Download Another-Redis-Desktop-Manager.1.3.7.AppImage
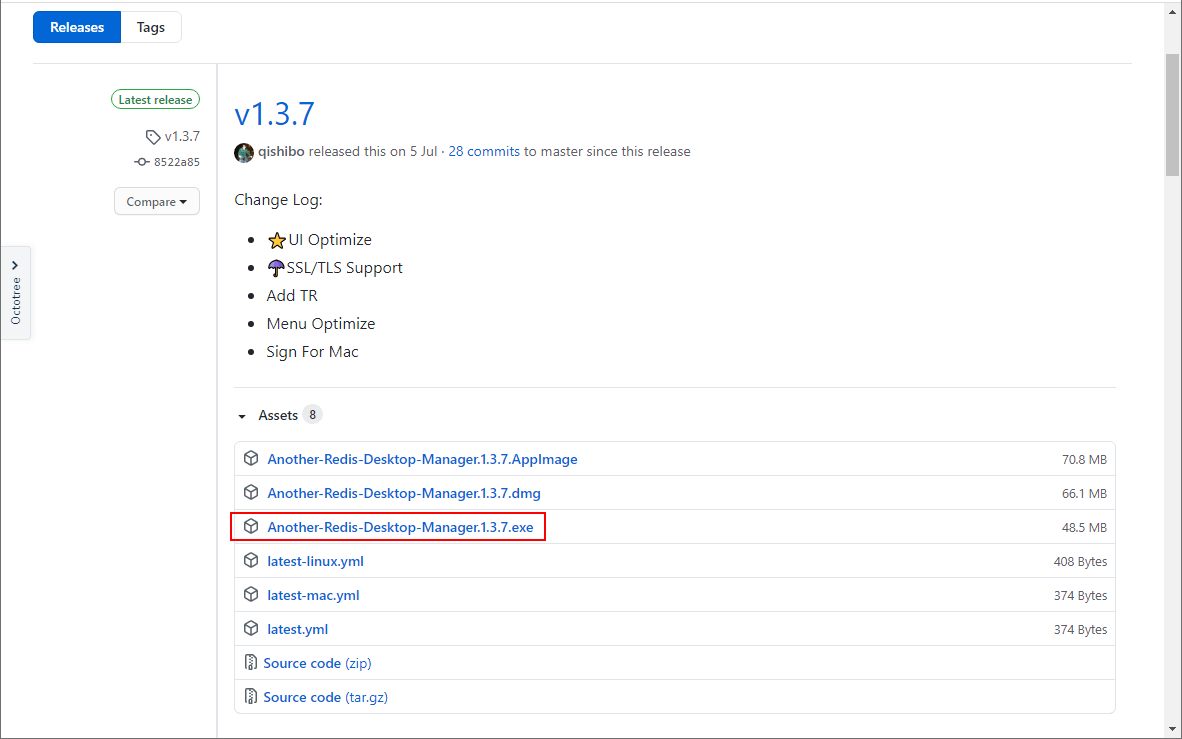The width and height of the screenshot is (1182, 739). click(x=422, y=459)
